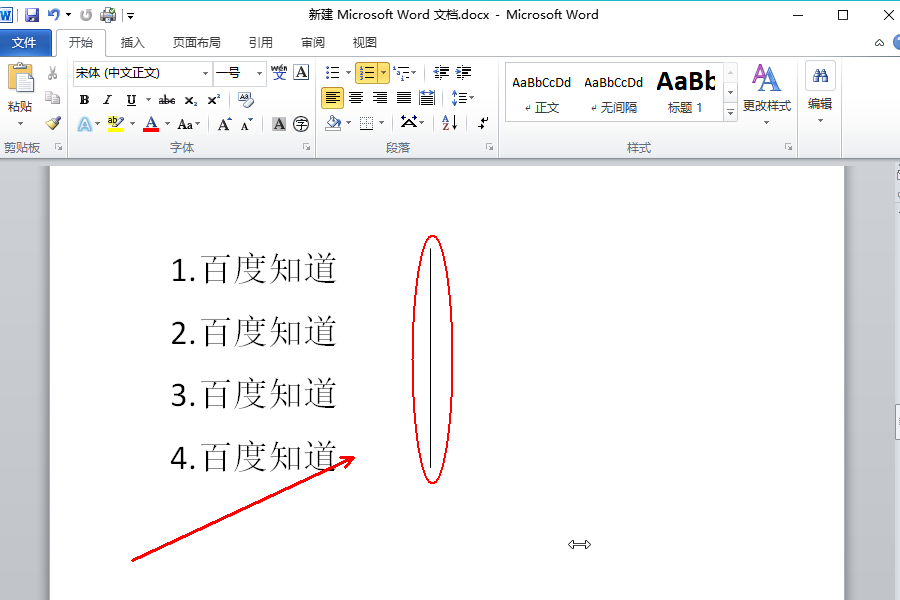Align text left
Image resolution: width=900 pixels, height=600 pixels.
point(332,98)
